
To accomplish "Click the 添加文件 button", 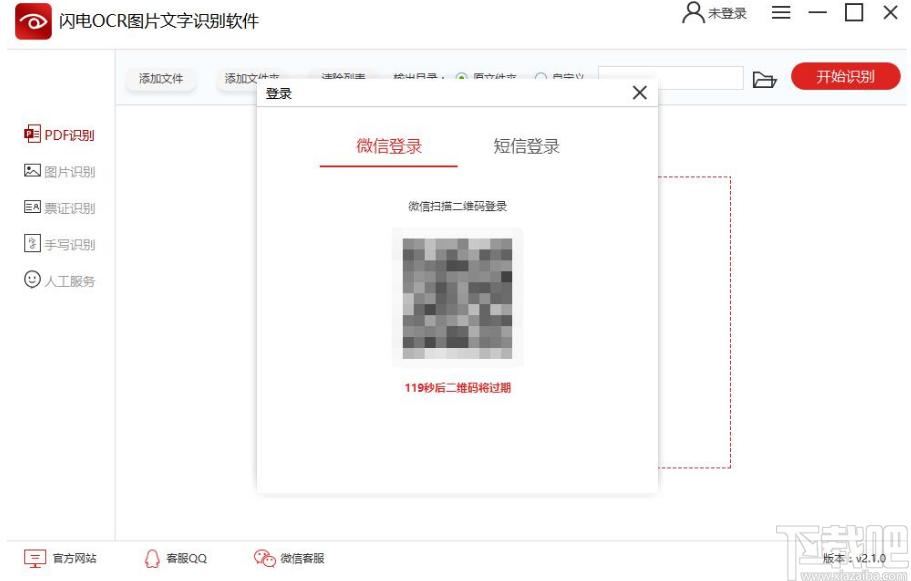I will tap(161, 78).
